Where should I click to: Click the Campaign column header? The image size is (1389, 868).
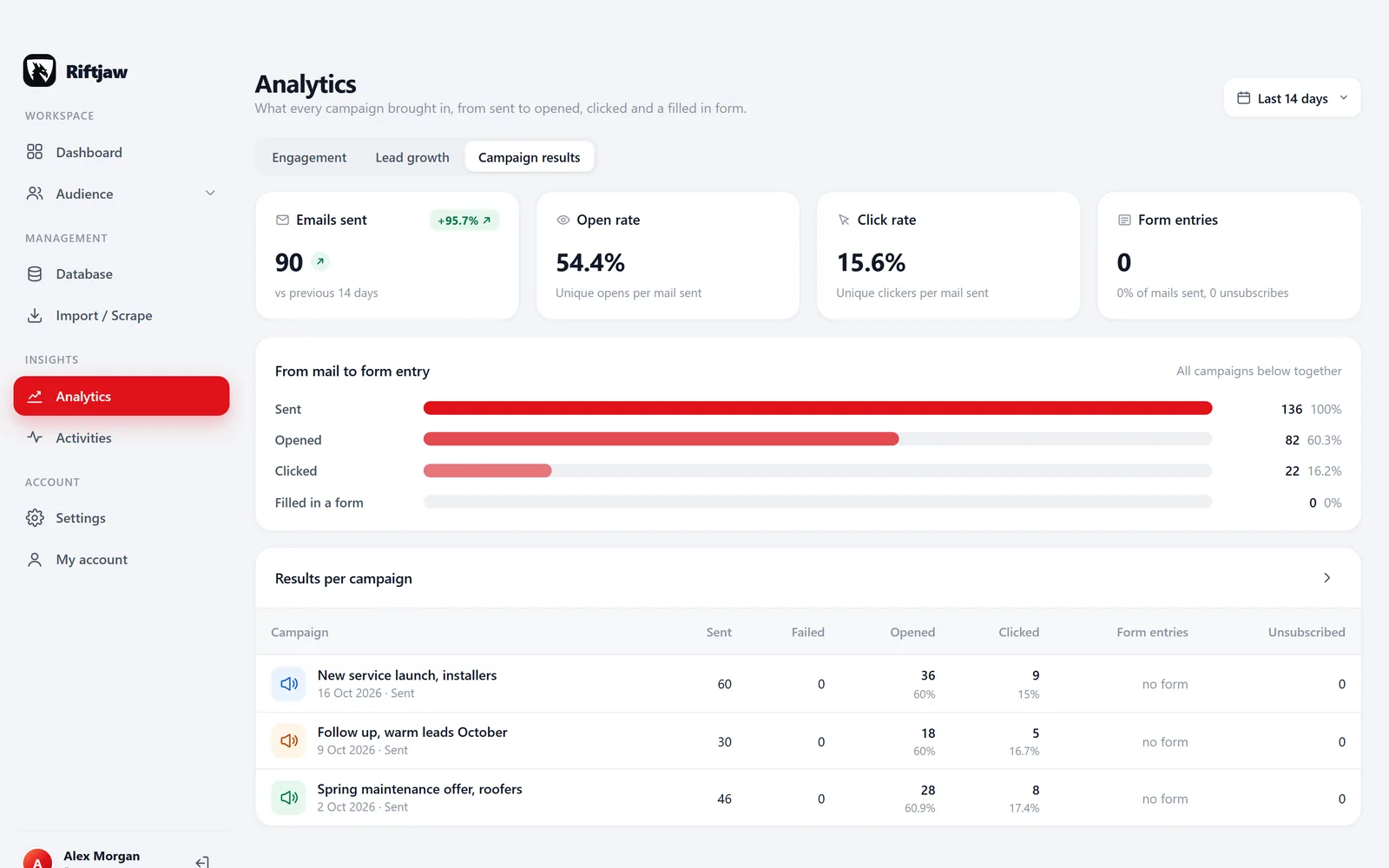300,633
